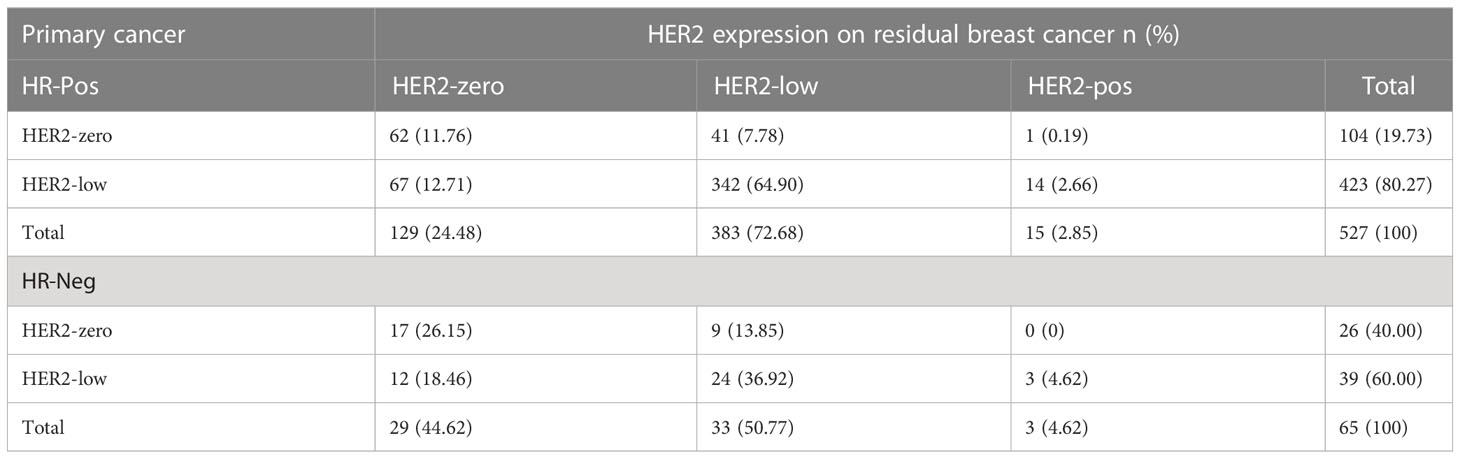Select the cell with 29 (44.62)
Viewport: 1460px width, 459px height.
coord(536,427)
